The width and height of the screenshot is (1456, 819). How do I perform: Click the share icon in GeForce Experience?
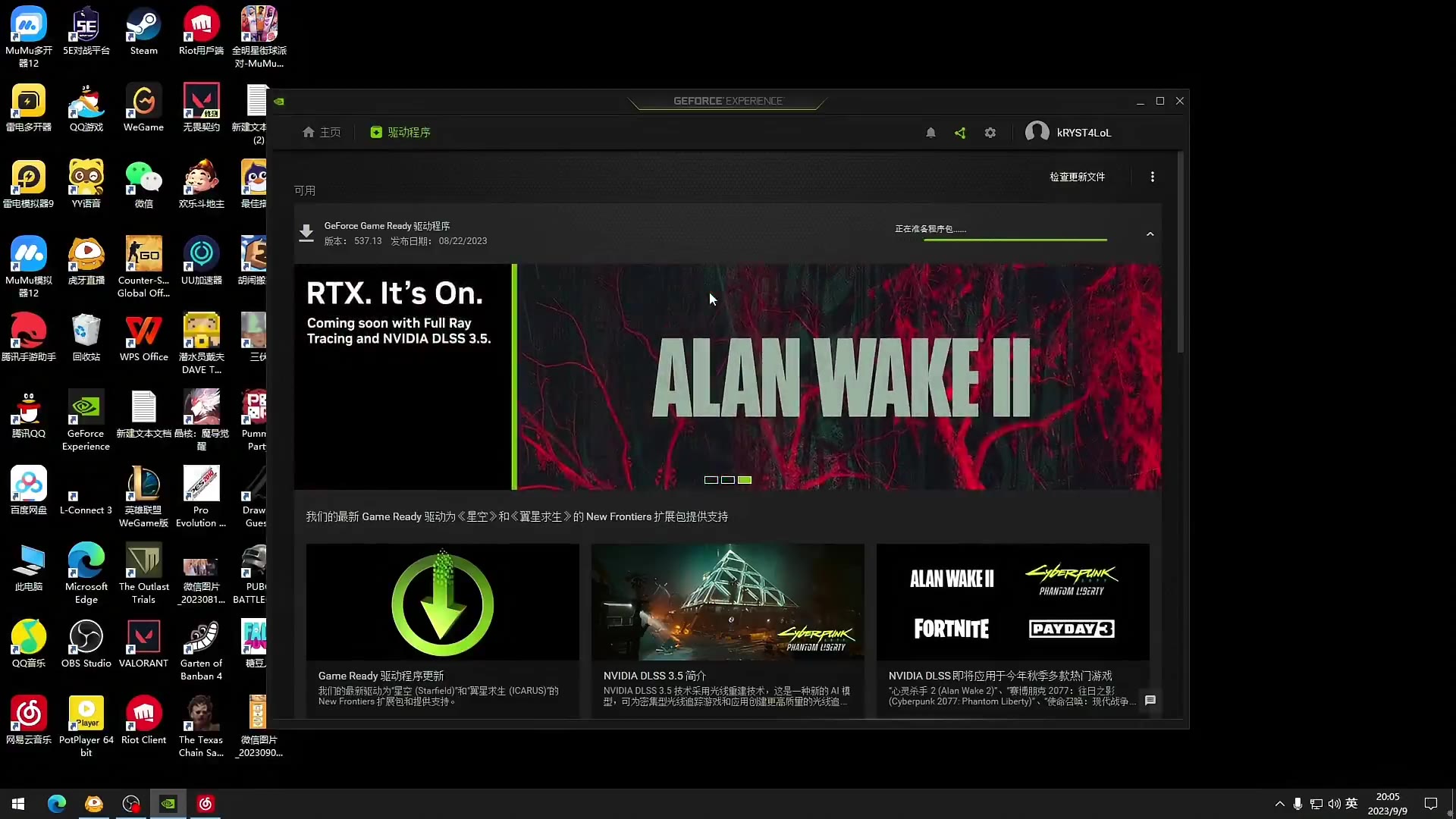coord(960,133)
